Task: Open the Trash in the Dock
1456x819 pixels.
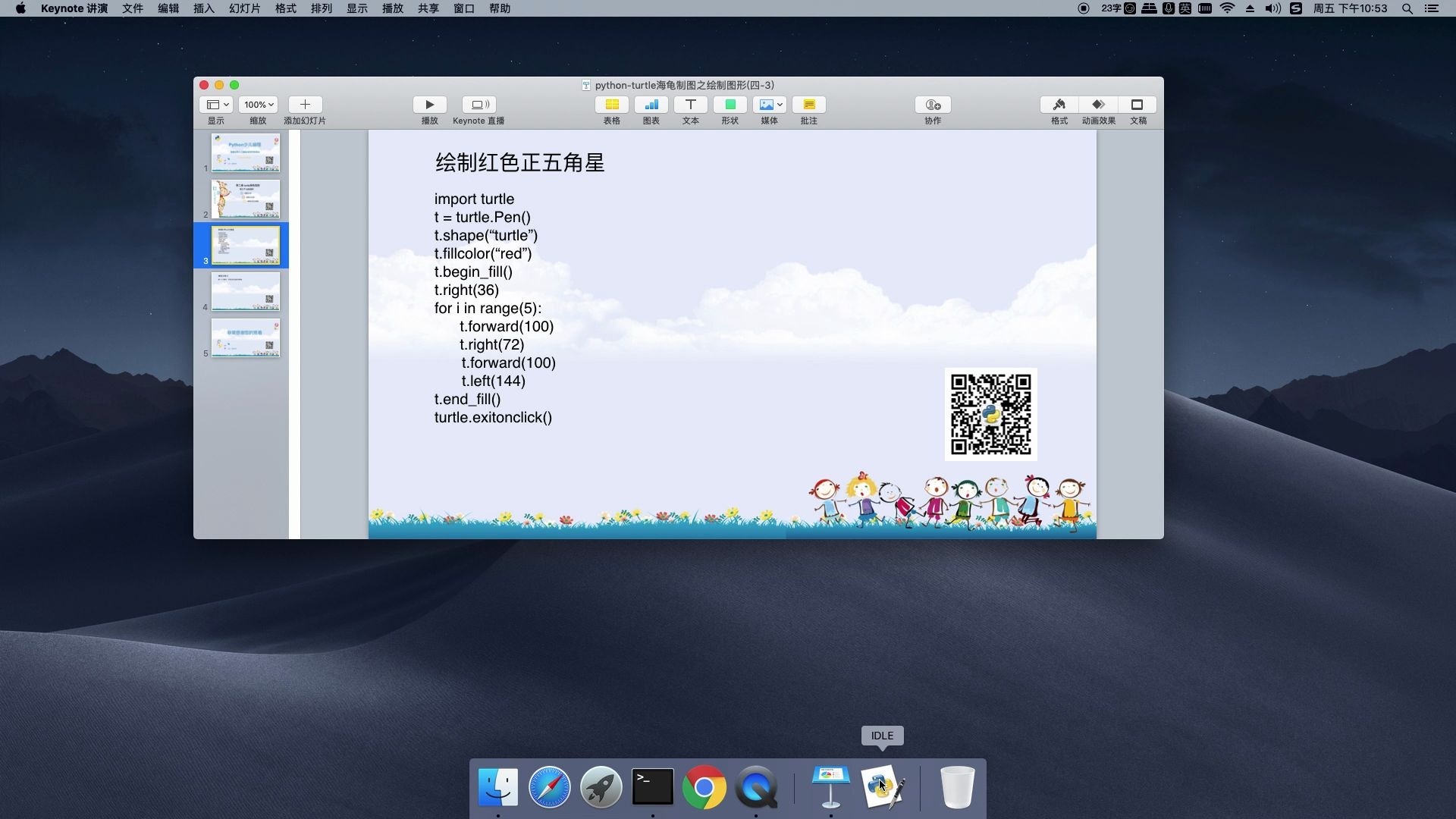Action: pos(957,787)
